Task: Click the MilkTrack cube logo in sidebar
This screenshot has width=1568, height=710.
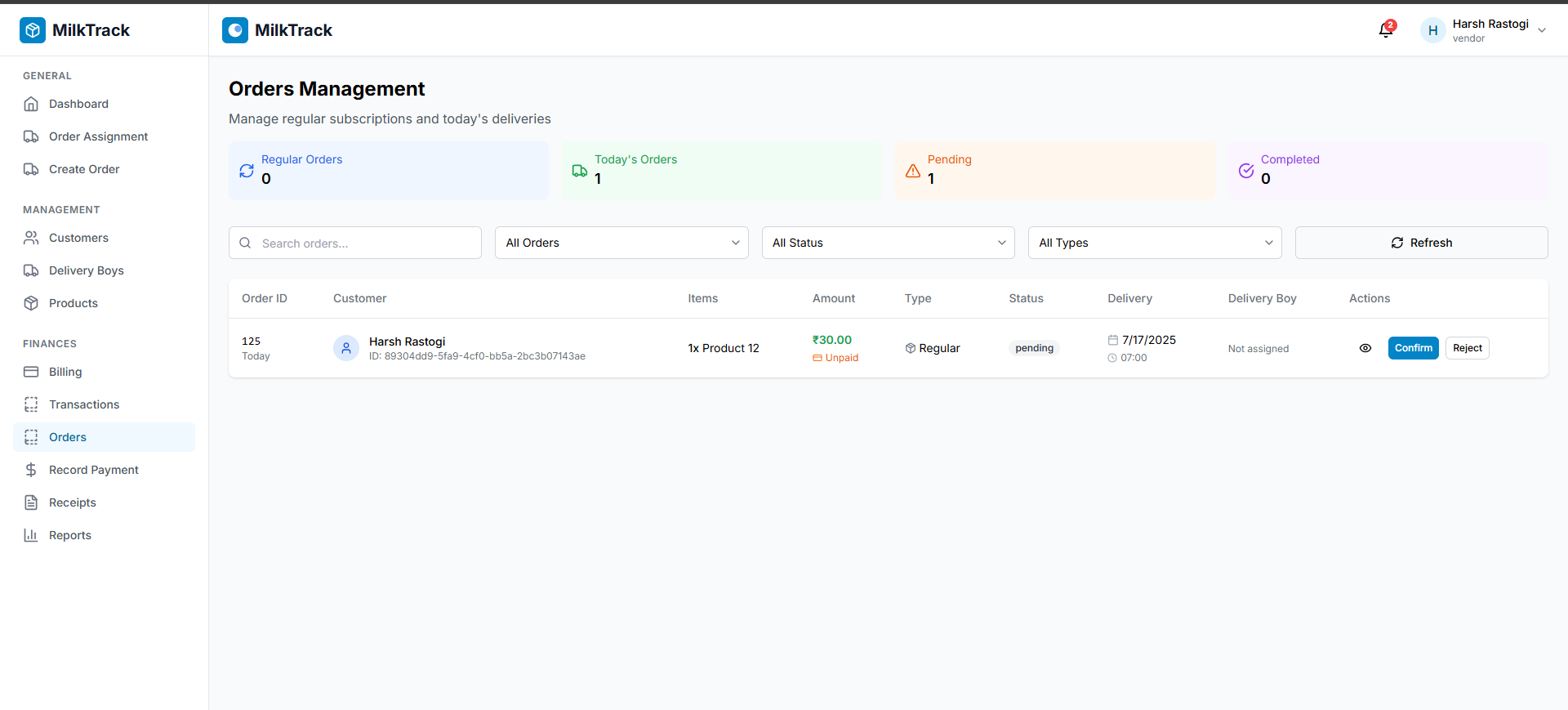Action: 33,30
